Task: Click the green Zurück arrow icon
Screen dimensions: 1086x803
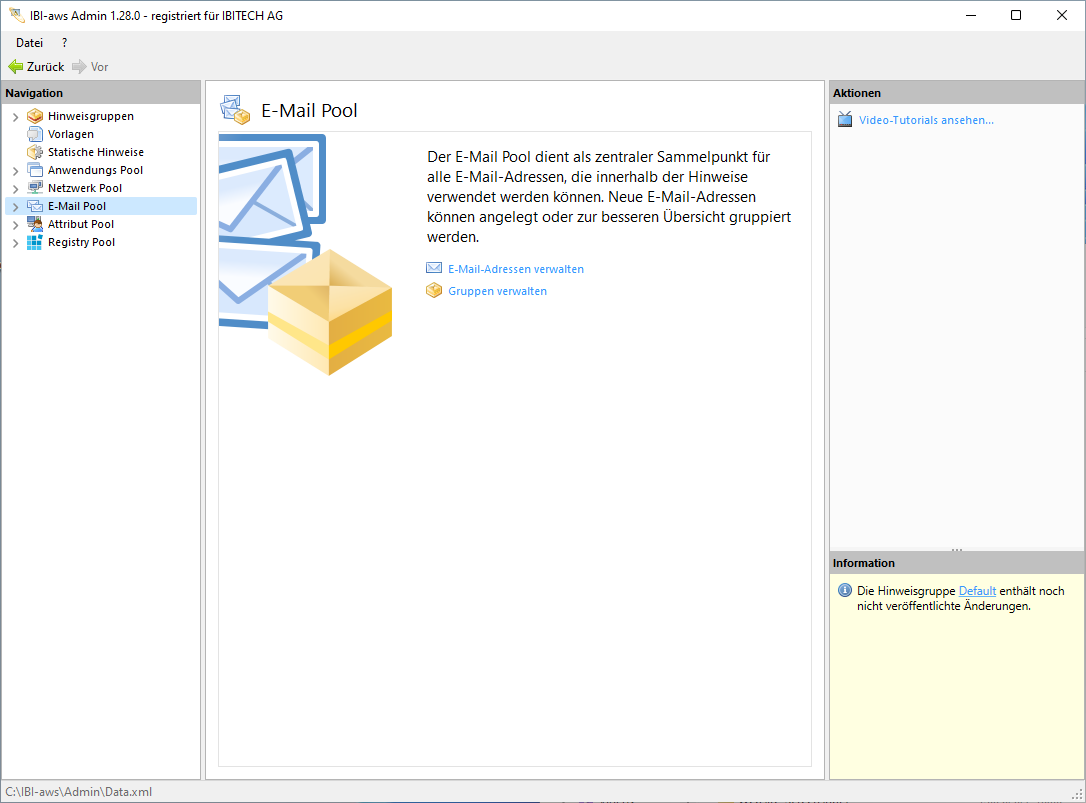Action: [x=15, y=67]
